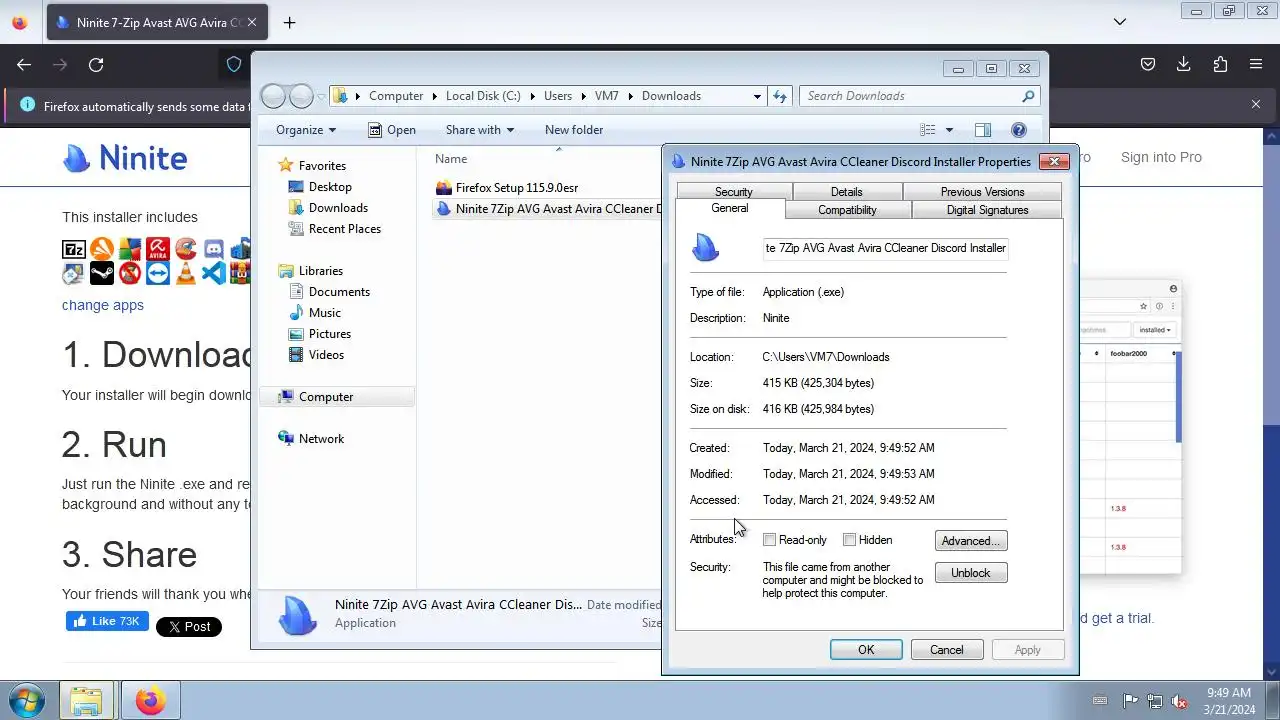Open the Digital Signatures tab
The height and width of the screenshot is (720, 1280).
tap(987, 210)
